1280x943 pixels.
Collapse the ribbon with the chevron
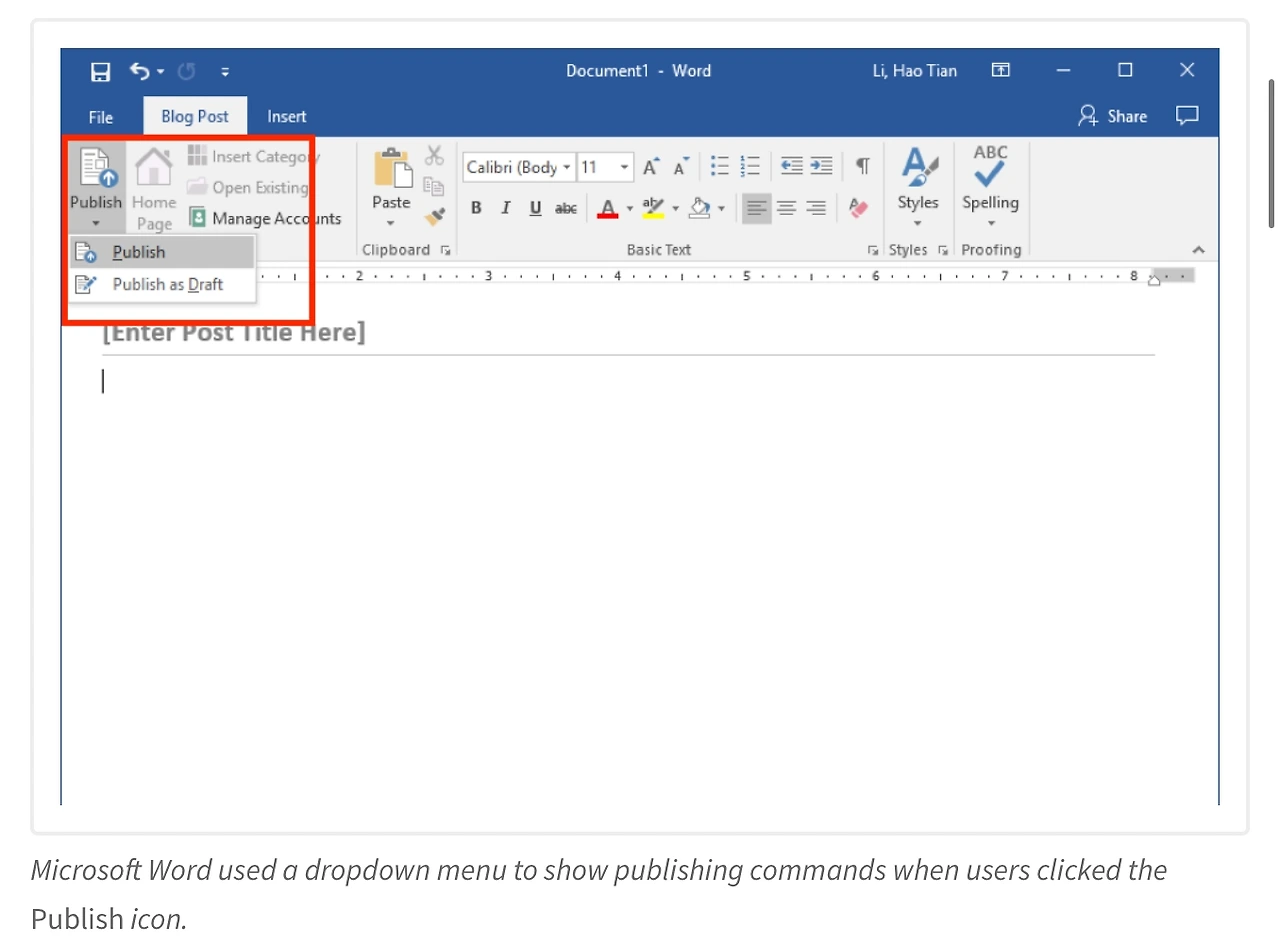click(1198, 250)
